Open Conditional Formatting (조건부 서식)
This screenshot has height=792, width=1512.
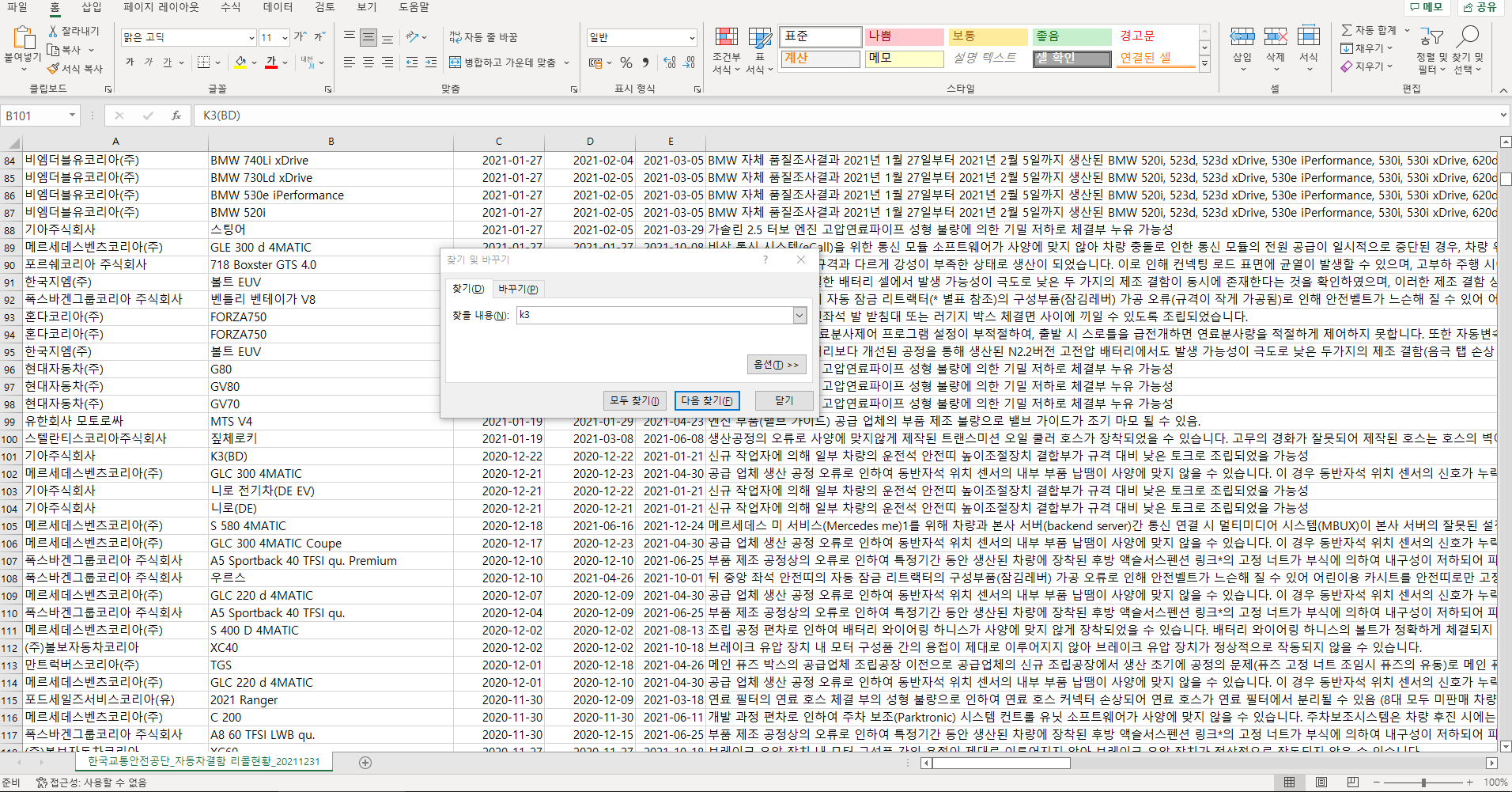pyautogui.click(x=726, y=51)
